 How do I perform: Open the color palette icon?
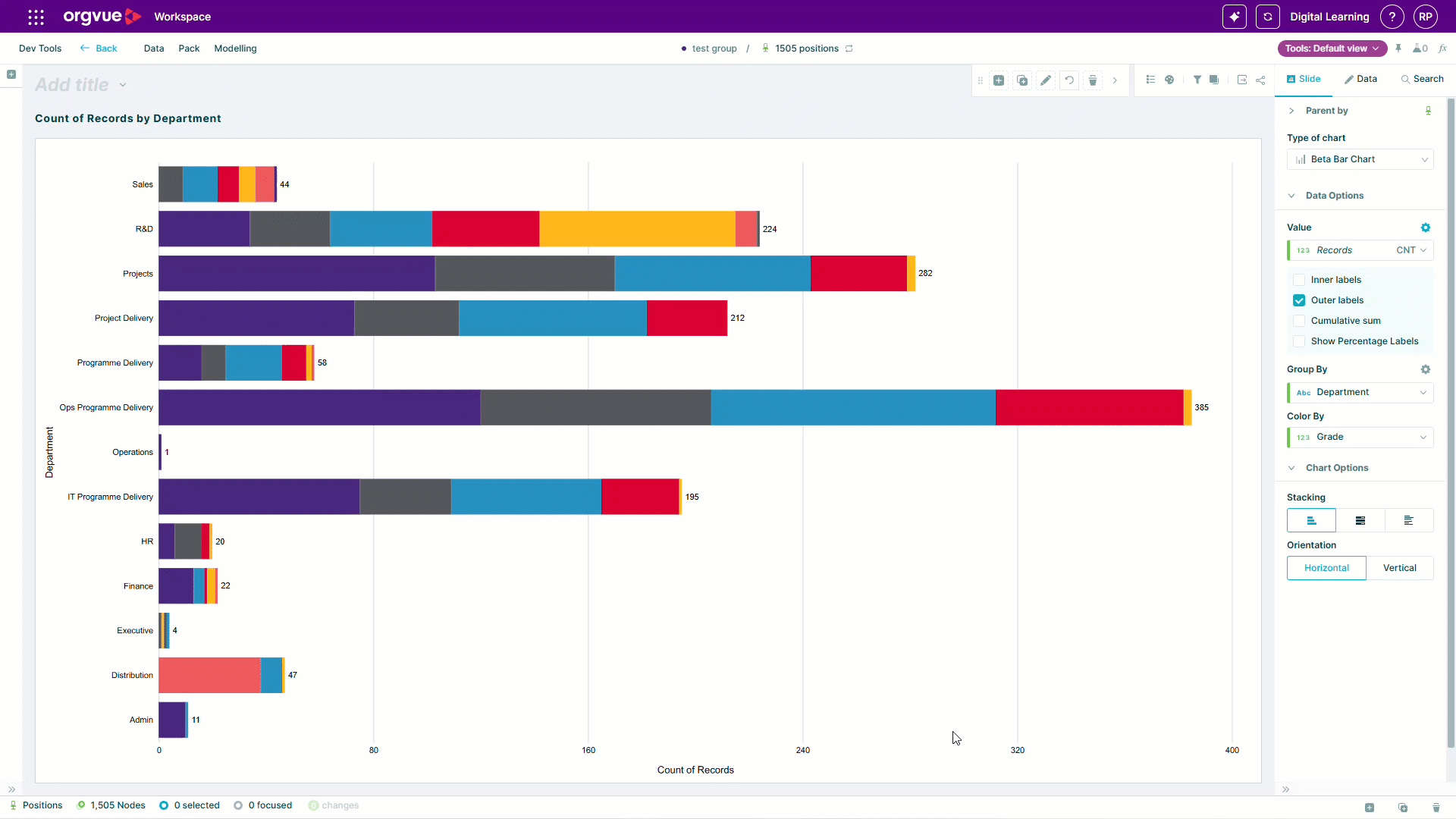point(1169,80)
